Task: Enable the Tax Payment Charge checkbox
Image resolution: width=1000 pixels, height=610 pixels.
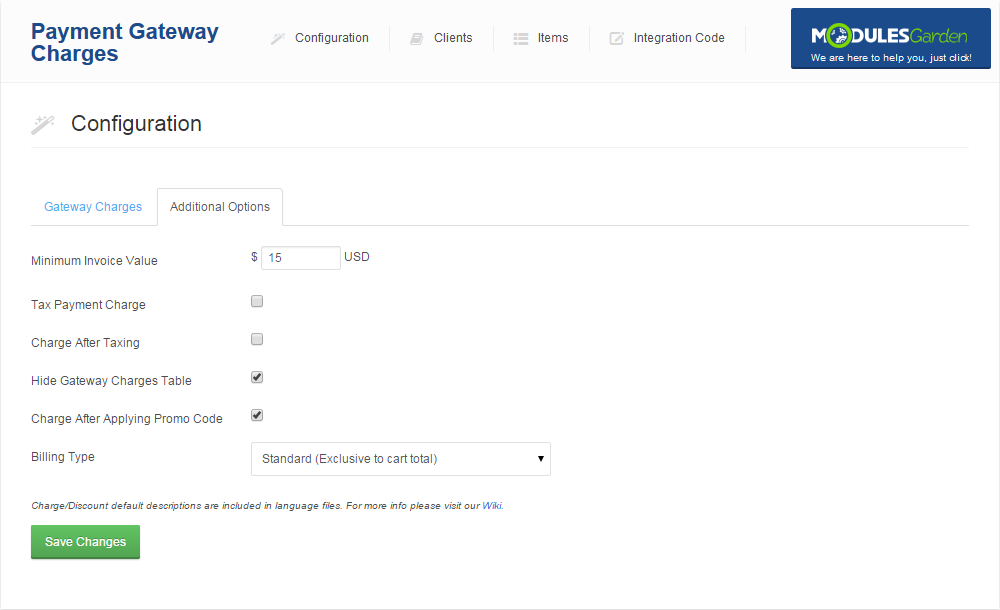Action: [x=257, y=300]
